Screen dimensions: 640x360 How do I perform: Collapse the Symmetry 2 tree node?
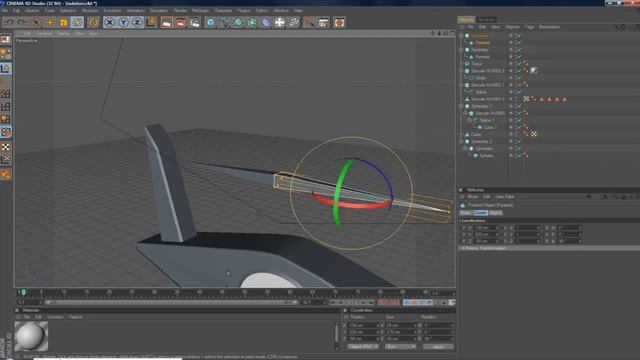click(461, 142)
